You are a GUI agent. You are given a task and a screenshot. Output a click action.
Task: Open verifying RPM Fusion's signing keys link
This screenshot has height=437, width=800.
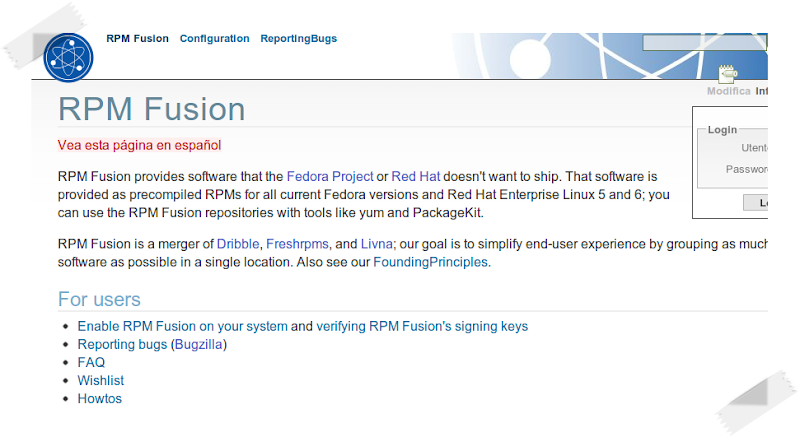pyautogui.click(x=422, y=326)
